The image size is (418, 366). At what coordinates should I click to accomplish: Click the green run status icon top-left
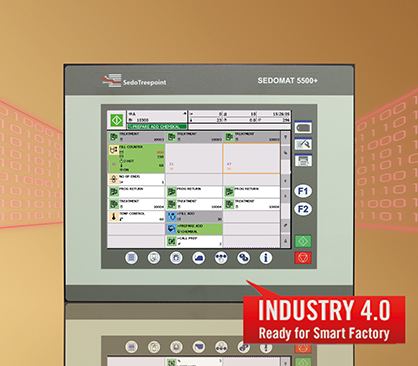click(x=117, y=120)
